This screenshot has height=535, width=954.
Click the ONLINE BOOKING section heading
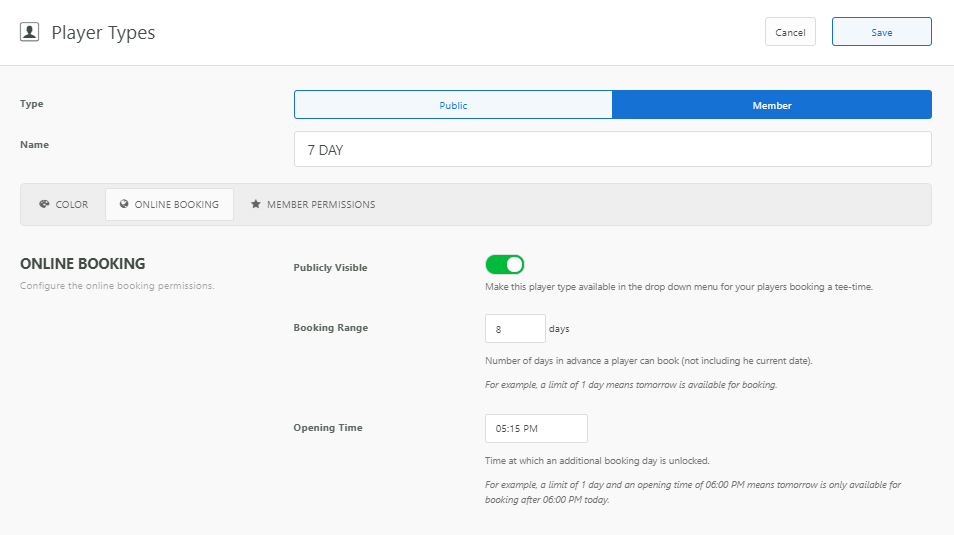(83, 264)
